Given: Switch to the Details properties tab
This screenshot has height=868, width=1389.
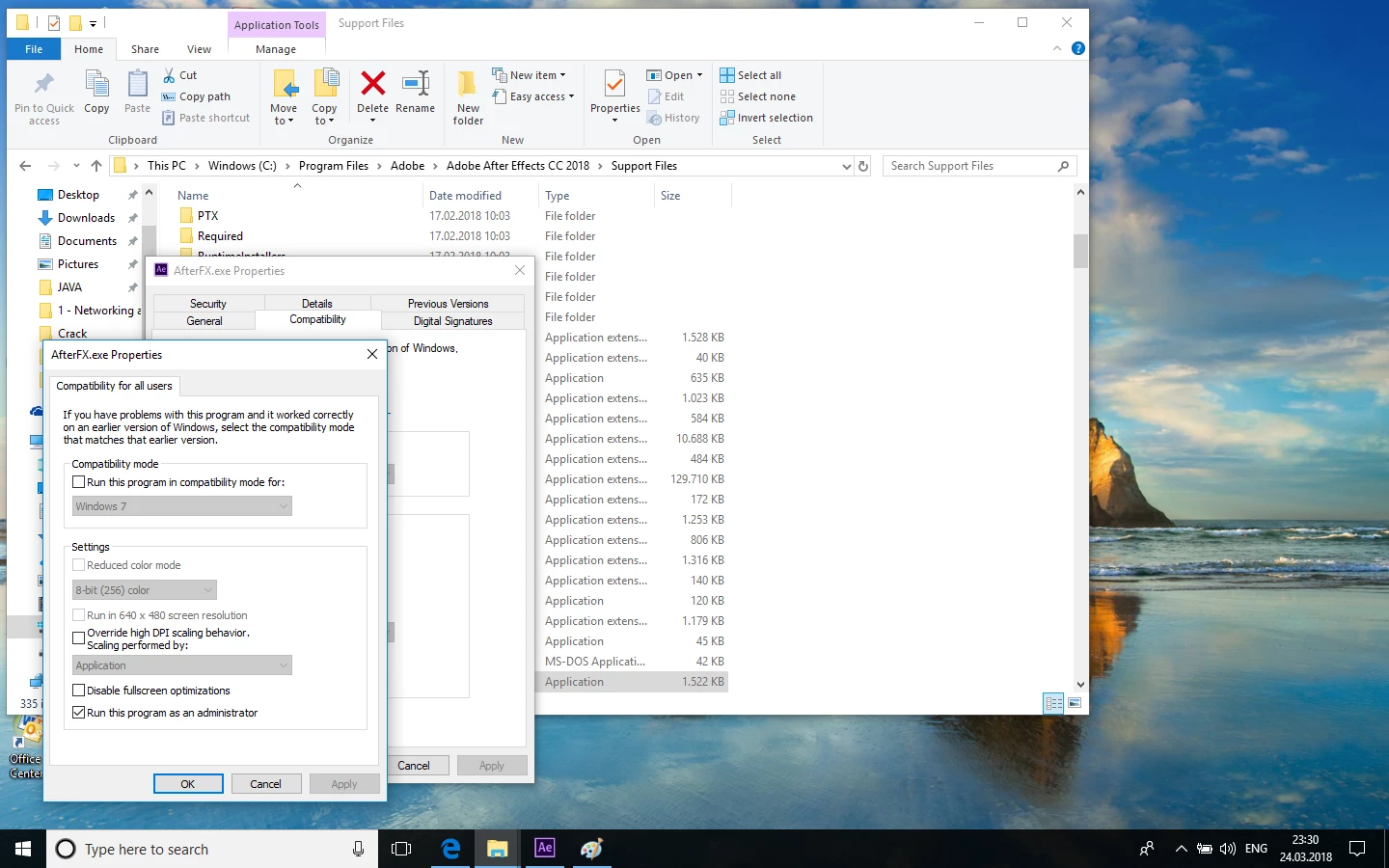Looking at the screenshot, I should click(316, 304).
